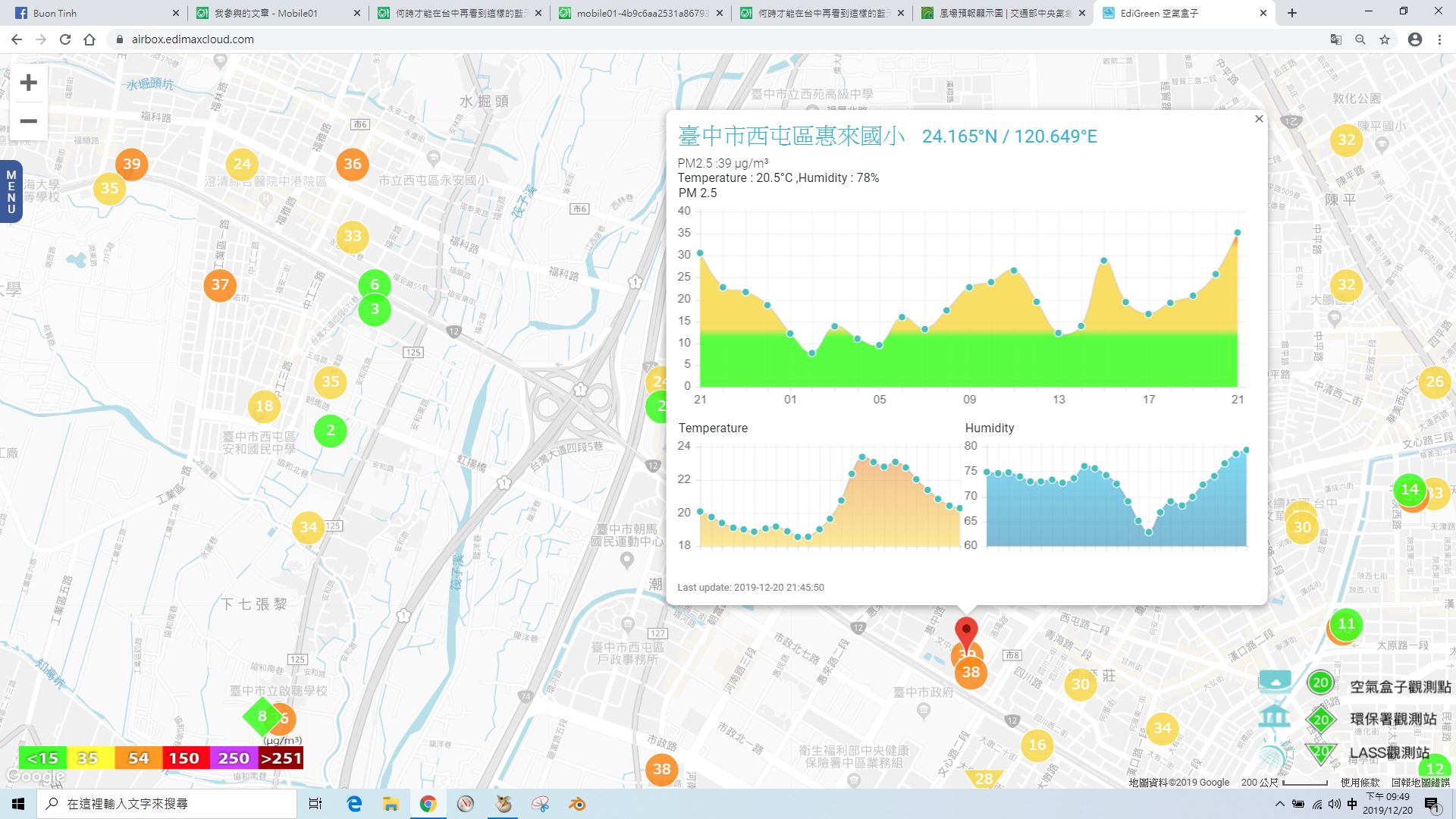
Task: Select the yellow 26 sensor marker
Action: click(x=1435, y=381)
